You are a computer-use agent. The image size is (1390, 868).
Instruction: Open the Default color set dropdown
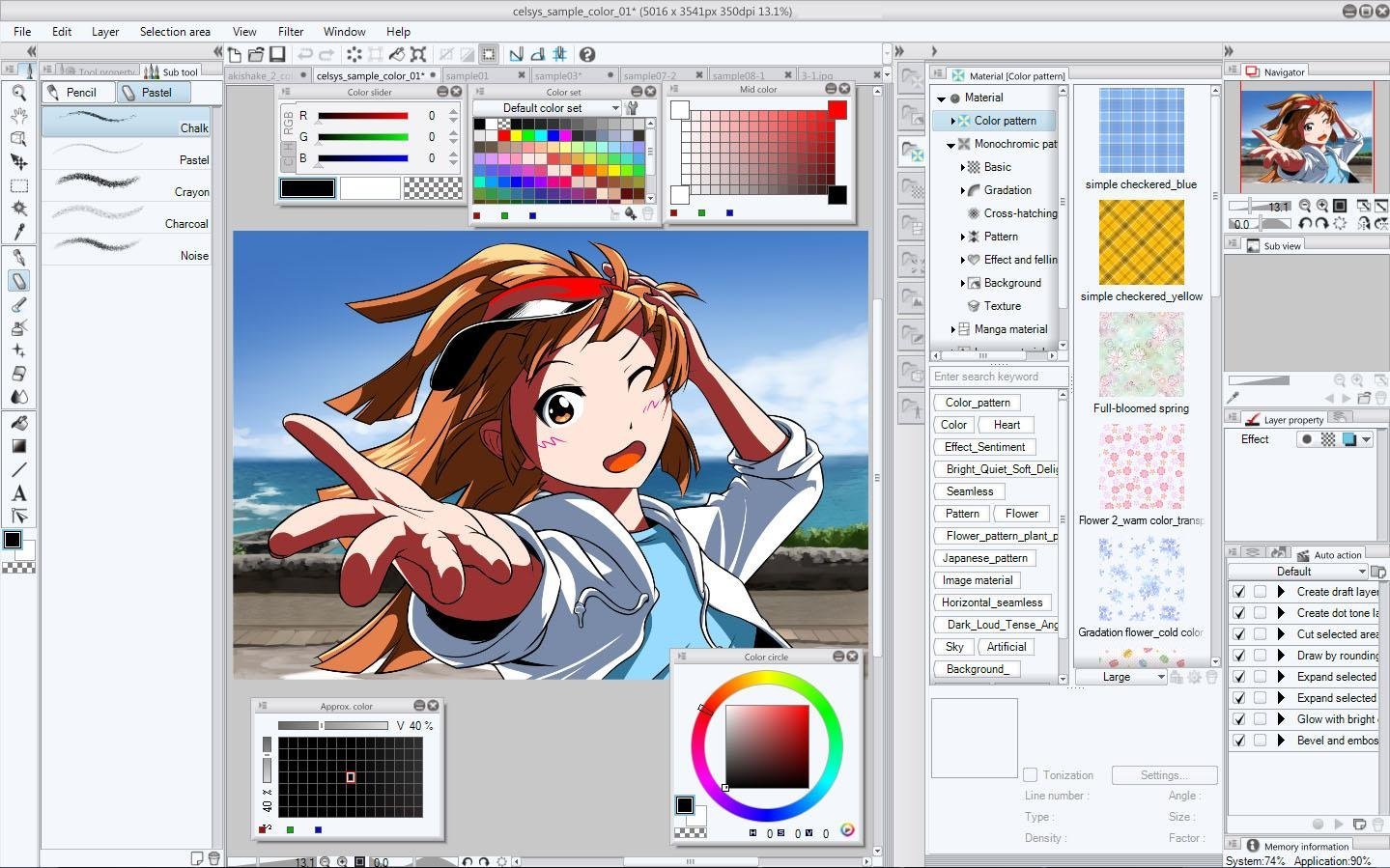pyautogui.click(x=546, y=107)
